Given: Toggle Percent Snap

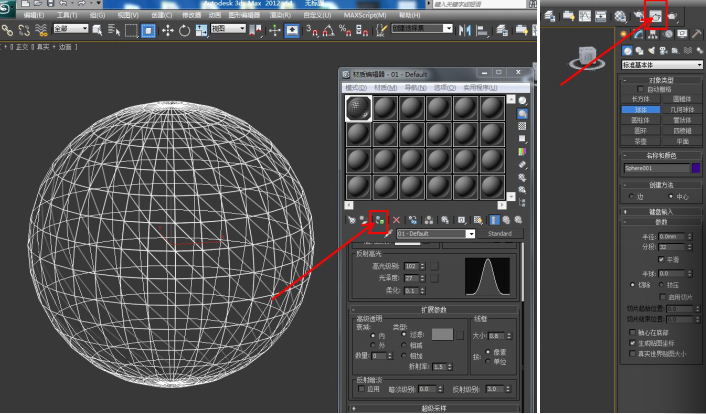Looking at the screenshot, I should 345,30.
